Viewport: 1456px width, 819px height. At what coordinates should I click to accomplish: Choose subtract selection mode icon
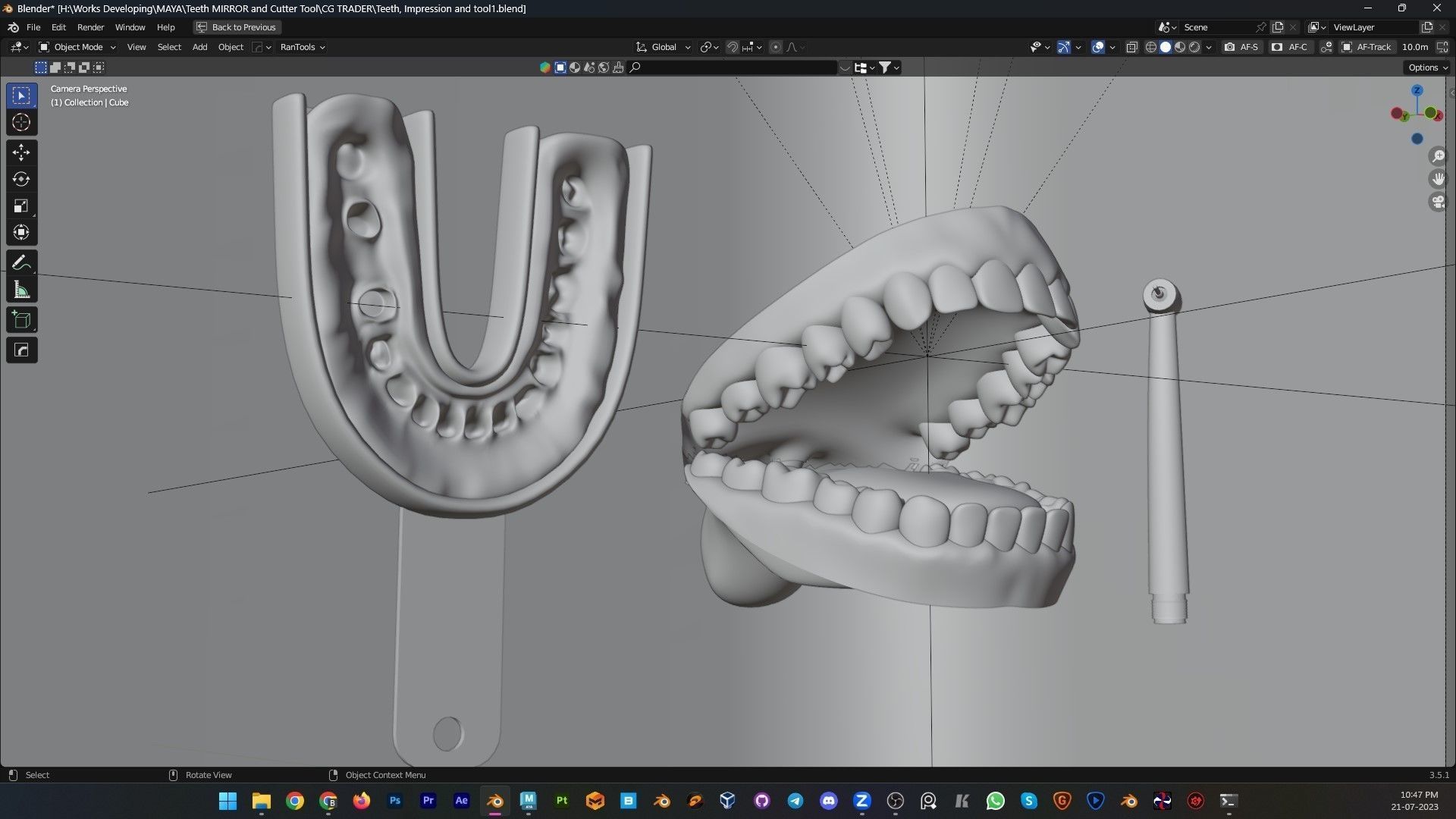coord(70,67)
